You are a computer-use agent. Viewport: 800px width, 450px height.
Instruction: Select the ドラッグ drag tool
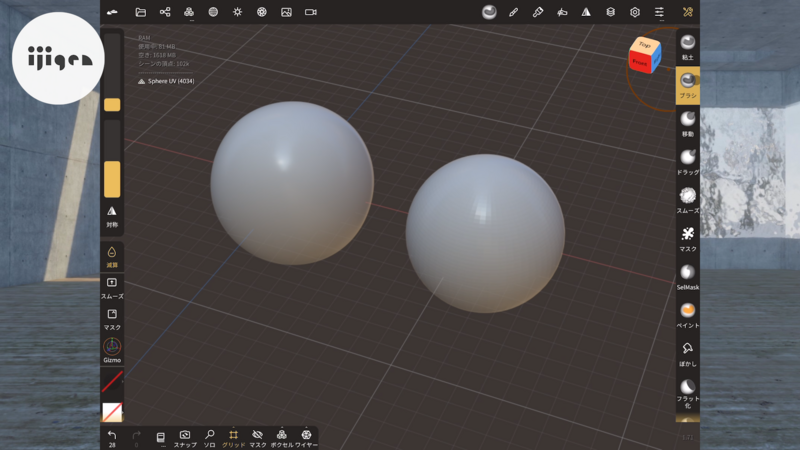tap(688, 162)
